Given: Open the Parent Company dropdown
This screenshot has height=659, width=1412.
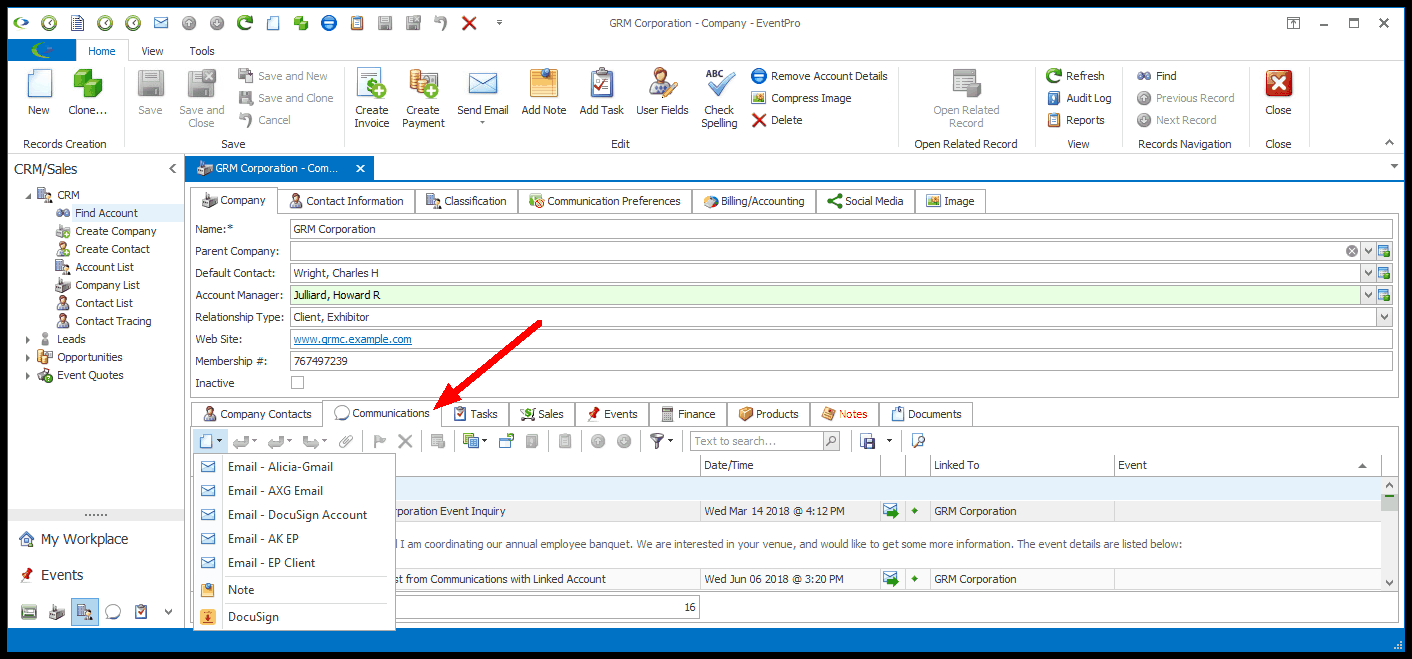Looking at the screenshot, I should [1367, 251].
